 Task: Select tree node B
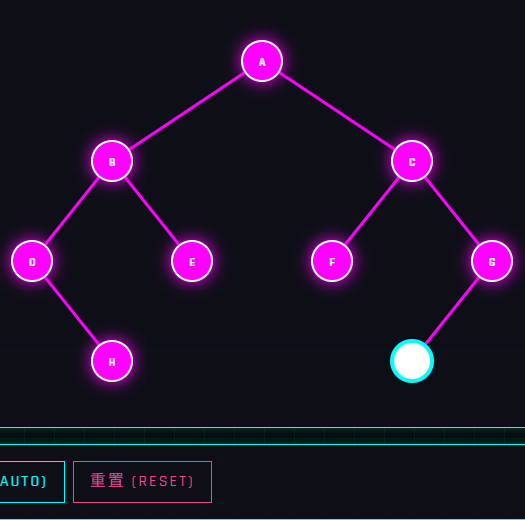[x=112, y=161]
